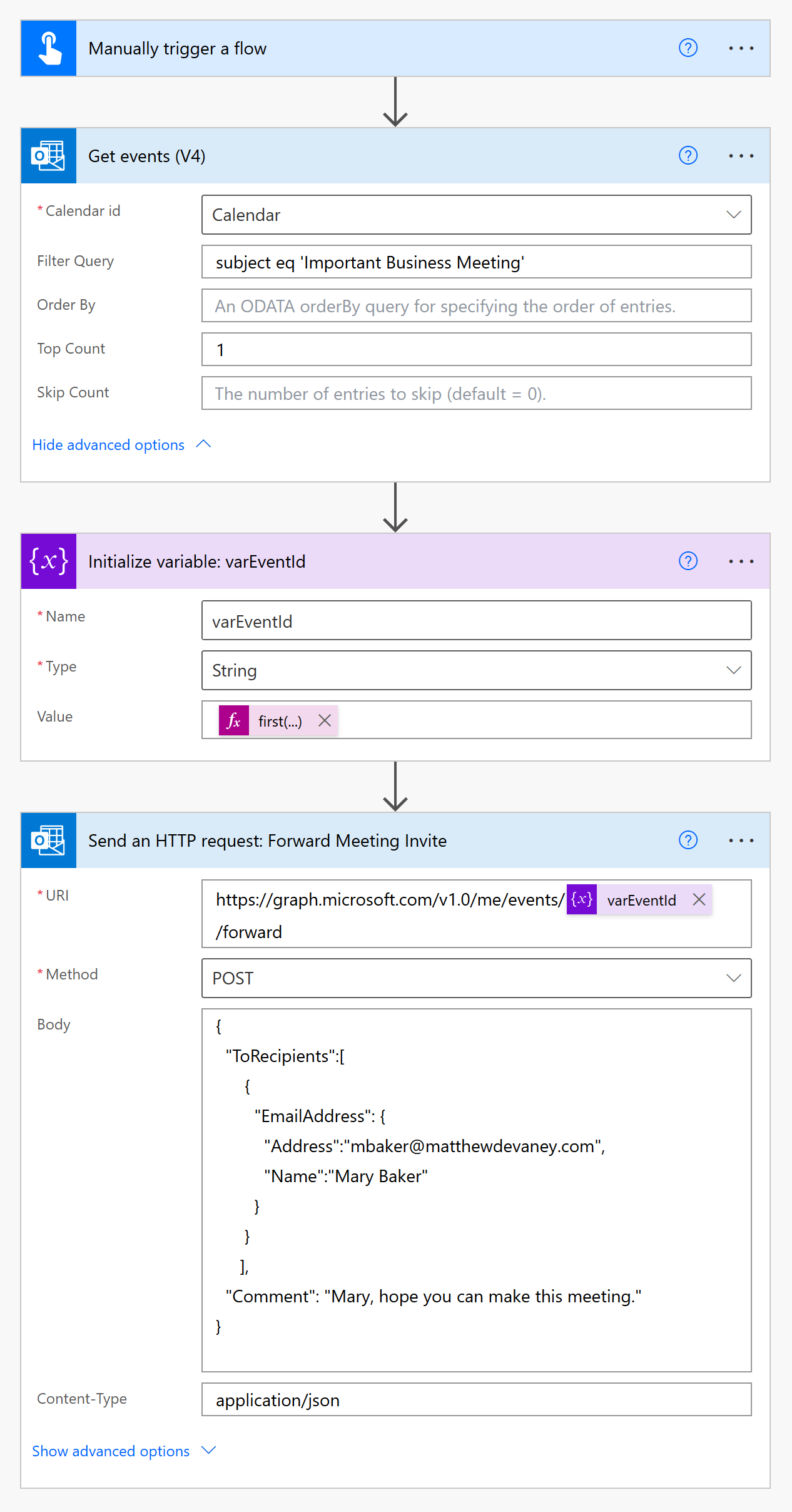Remove the first(...) expression token
Screen dimensions: 792x1512
pos(325,721)
